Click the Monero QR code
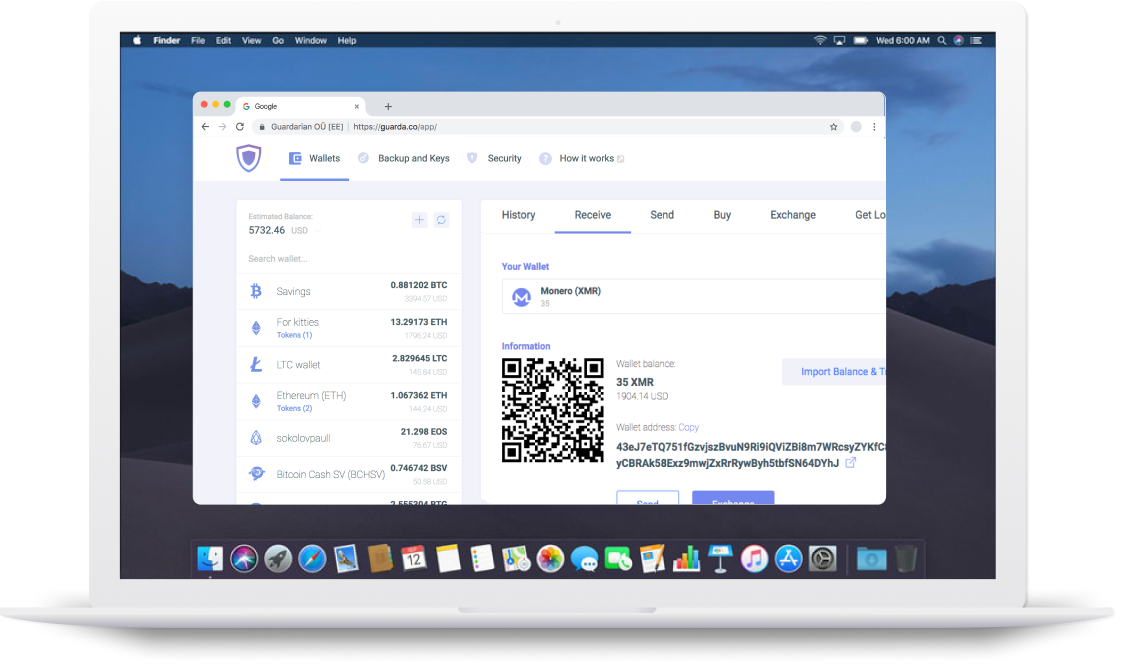Screen dimensions: 1122x666 click(552, 410)
